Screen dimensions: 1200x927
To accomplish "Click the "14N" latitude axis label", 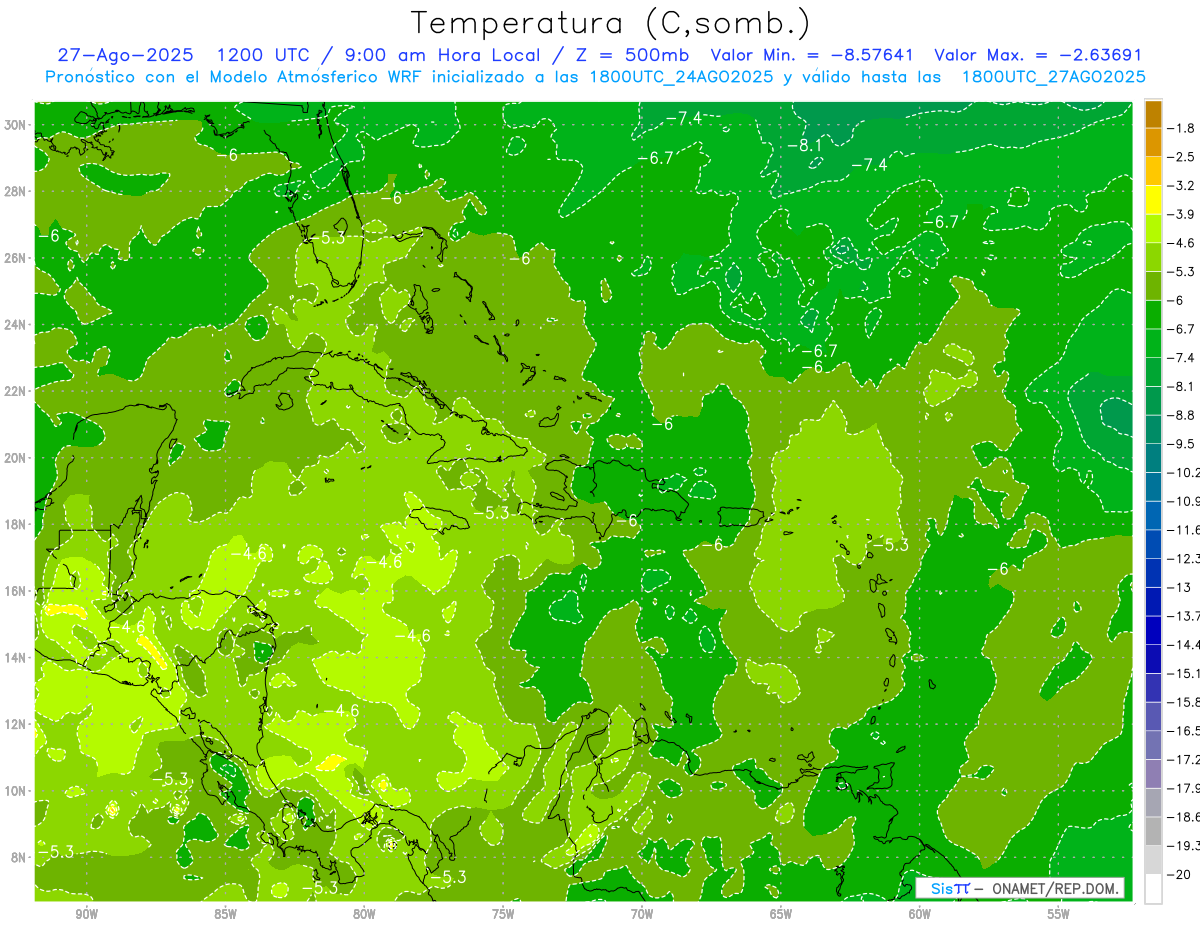I will tap(16, 657).
